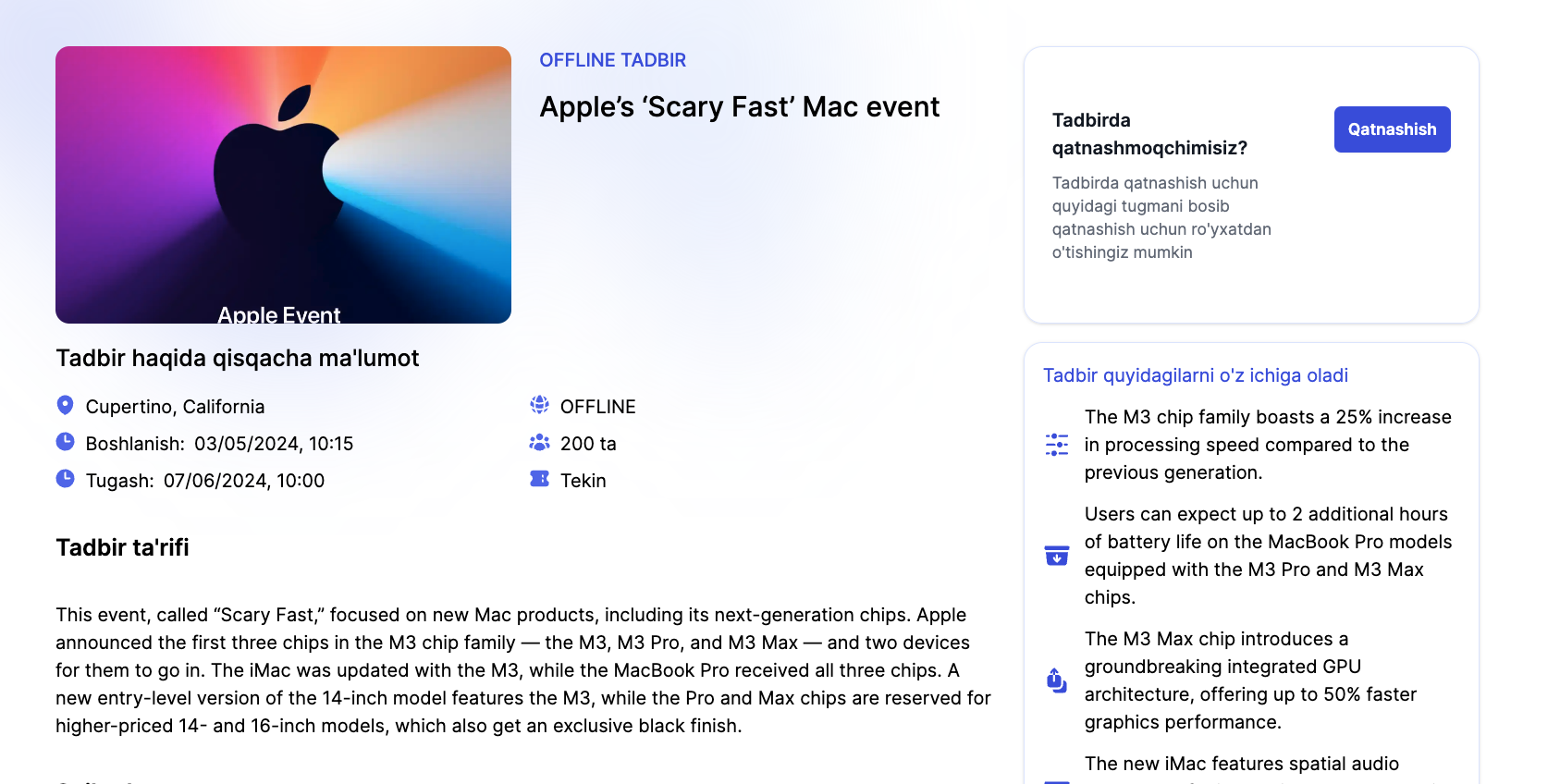Click the people icon beside 200 ta
Screen dimensions: 1560x784
pos(539,443)
